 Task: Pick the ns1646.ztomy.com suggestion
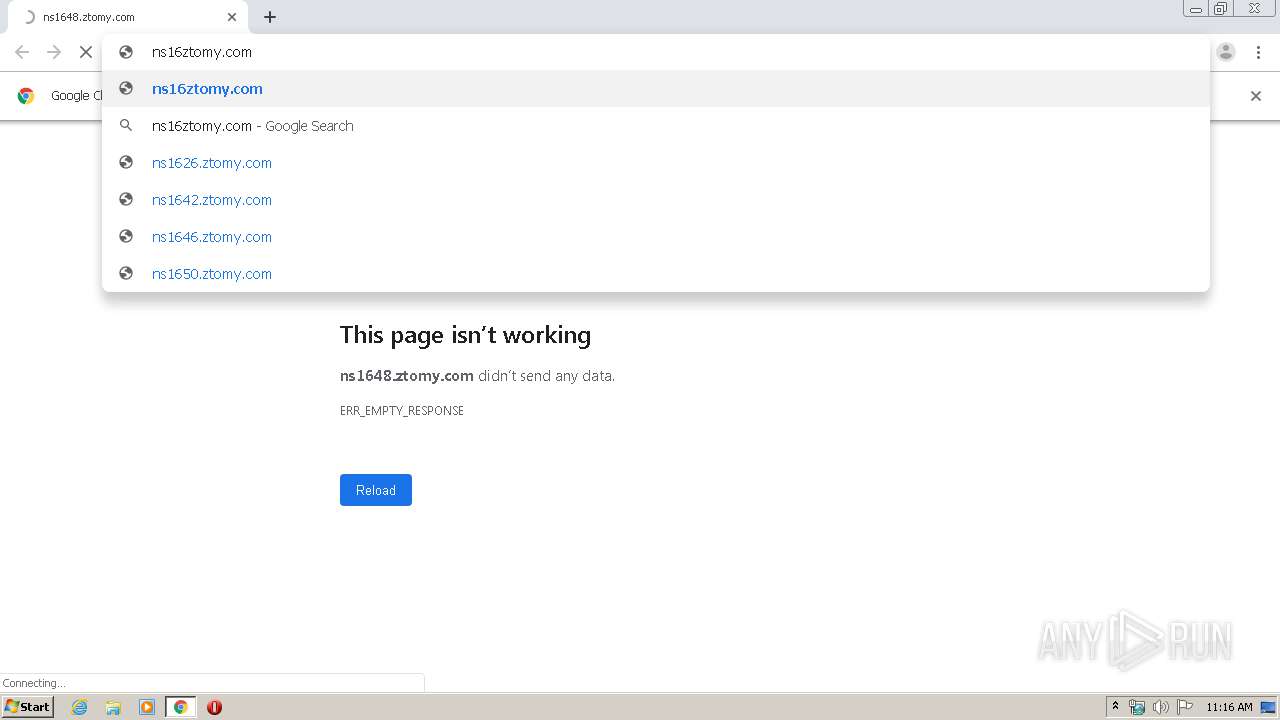point(656,237)
